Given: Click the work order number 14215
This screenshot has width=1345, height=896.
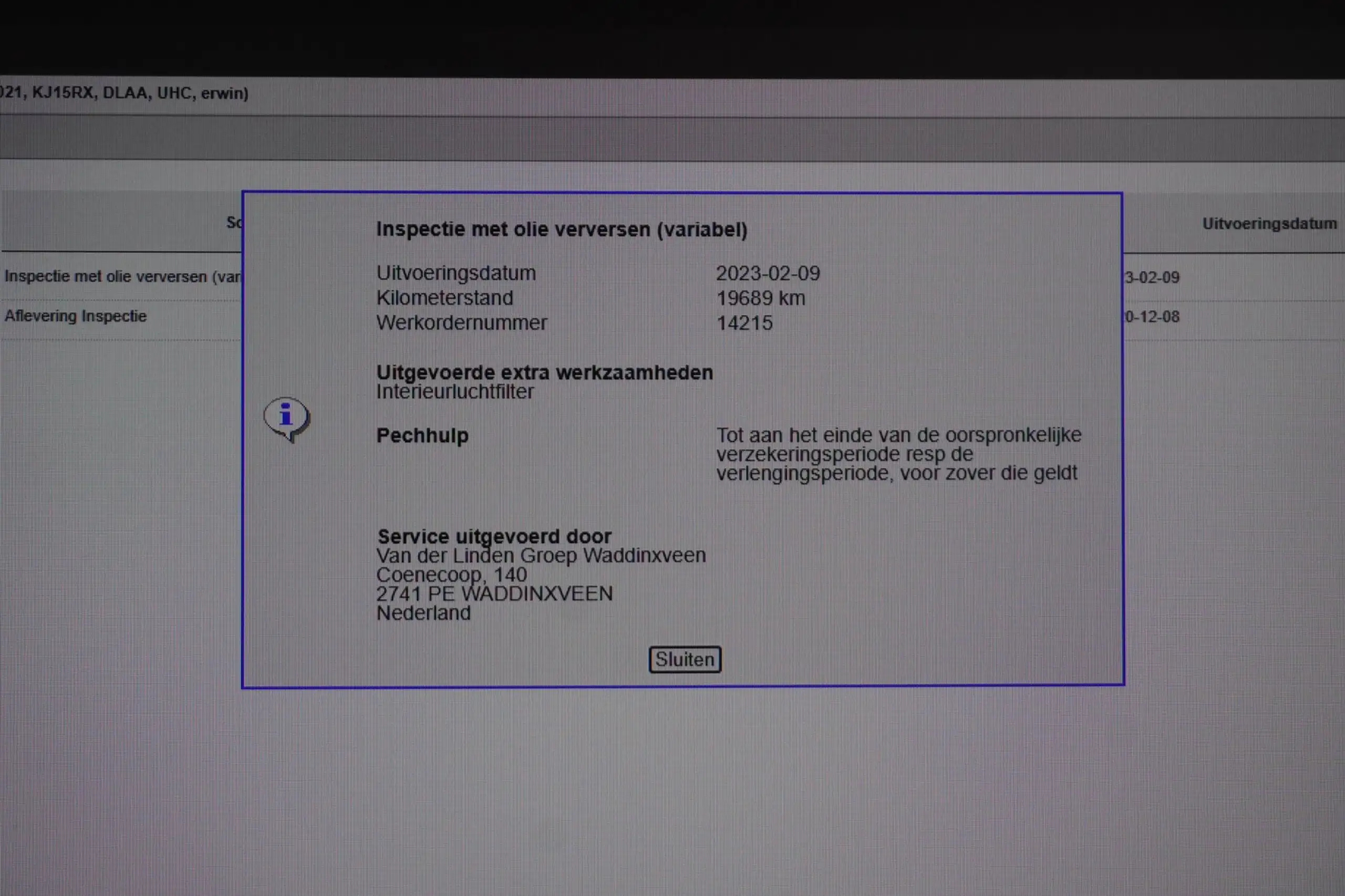Looking at the screenshot, I should 744,323.
